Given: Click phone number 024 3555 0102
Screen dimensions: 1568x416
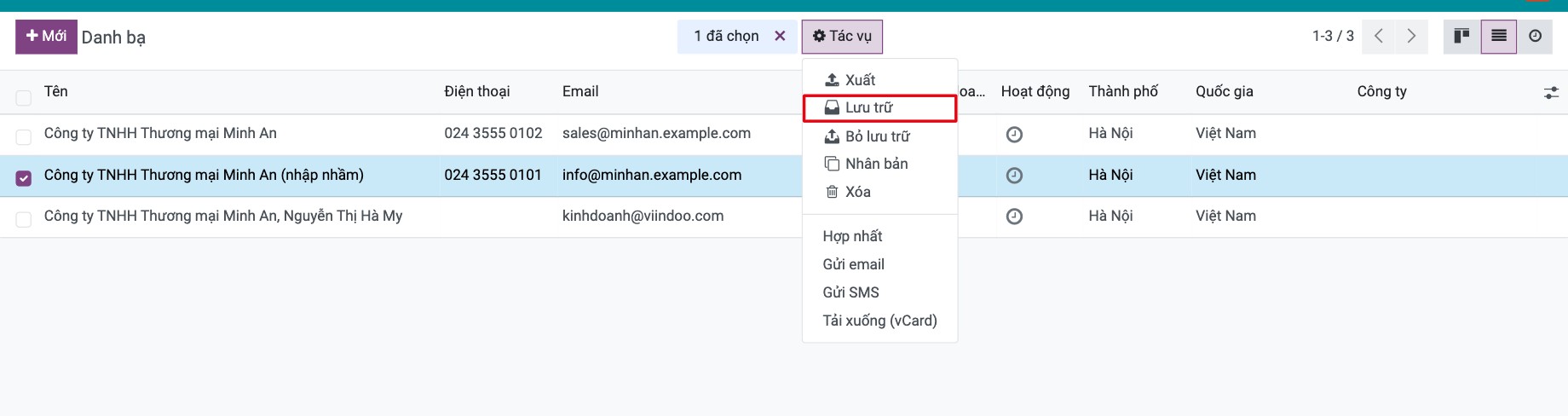Looking at the screenshot, I should pos(493,133).
